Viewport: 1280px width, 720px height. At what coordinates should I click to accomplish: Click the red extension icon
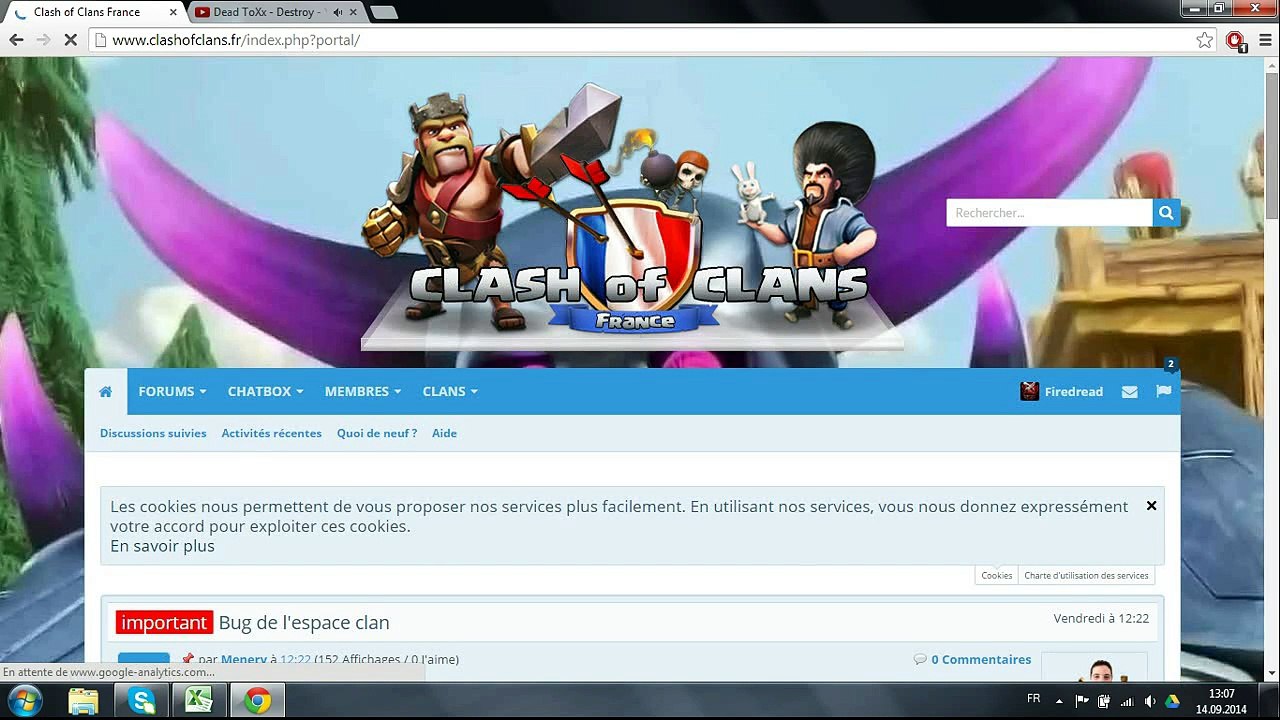1236,41
